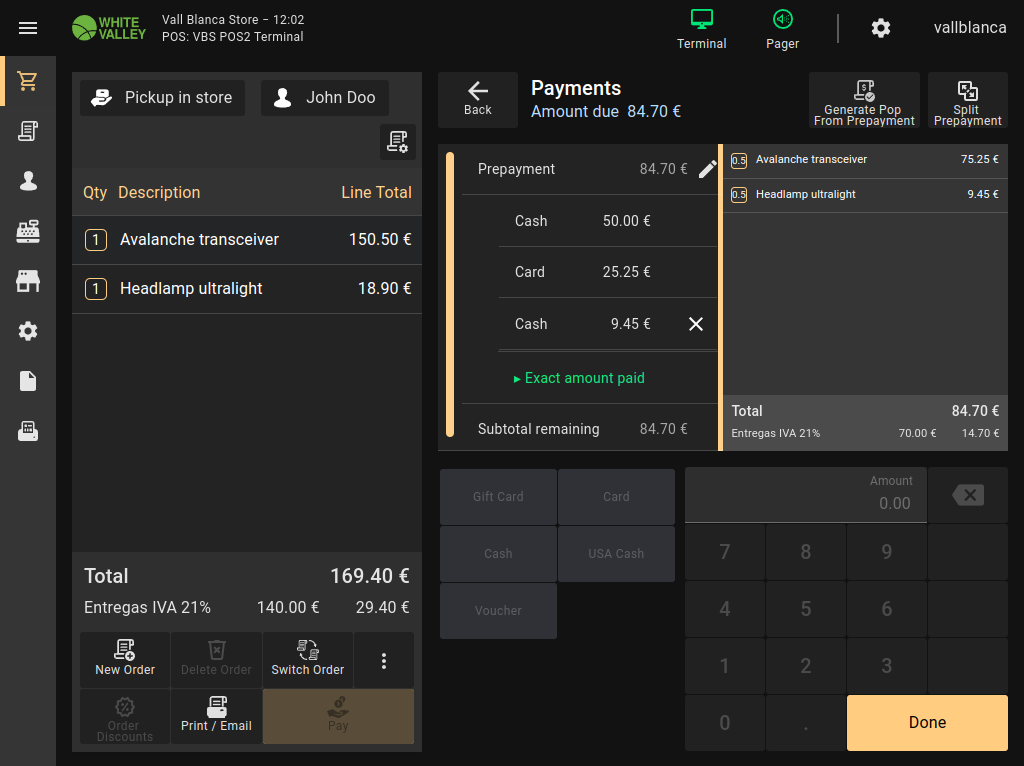Open the Terminal status indicator
The height and width of the screenshot is (766, 1024).
(701, 29)
